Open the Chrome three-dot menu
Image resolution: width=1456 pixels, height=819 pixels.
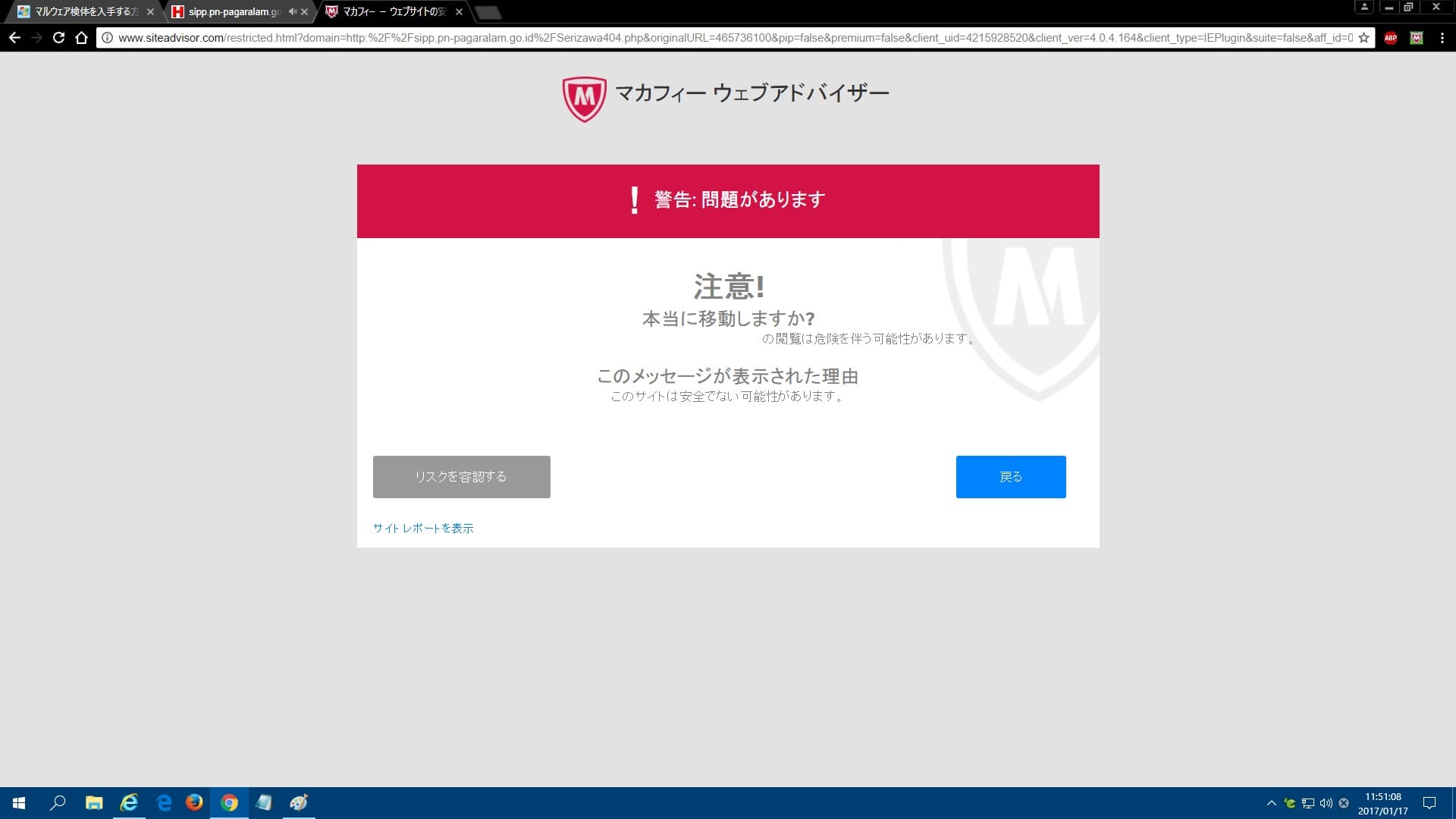click(1442, 38)
